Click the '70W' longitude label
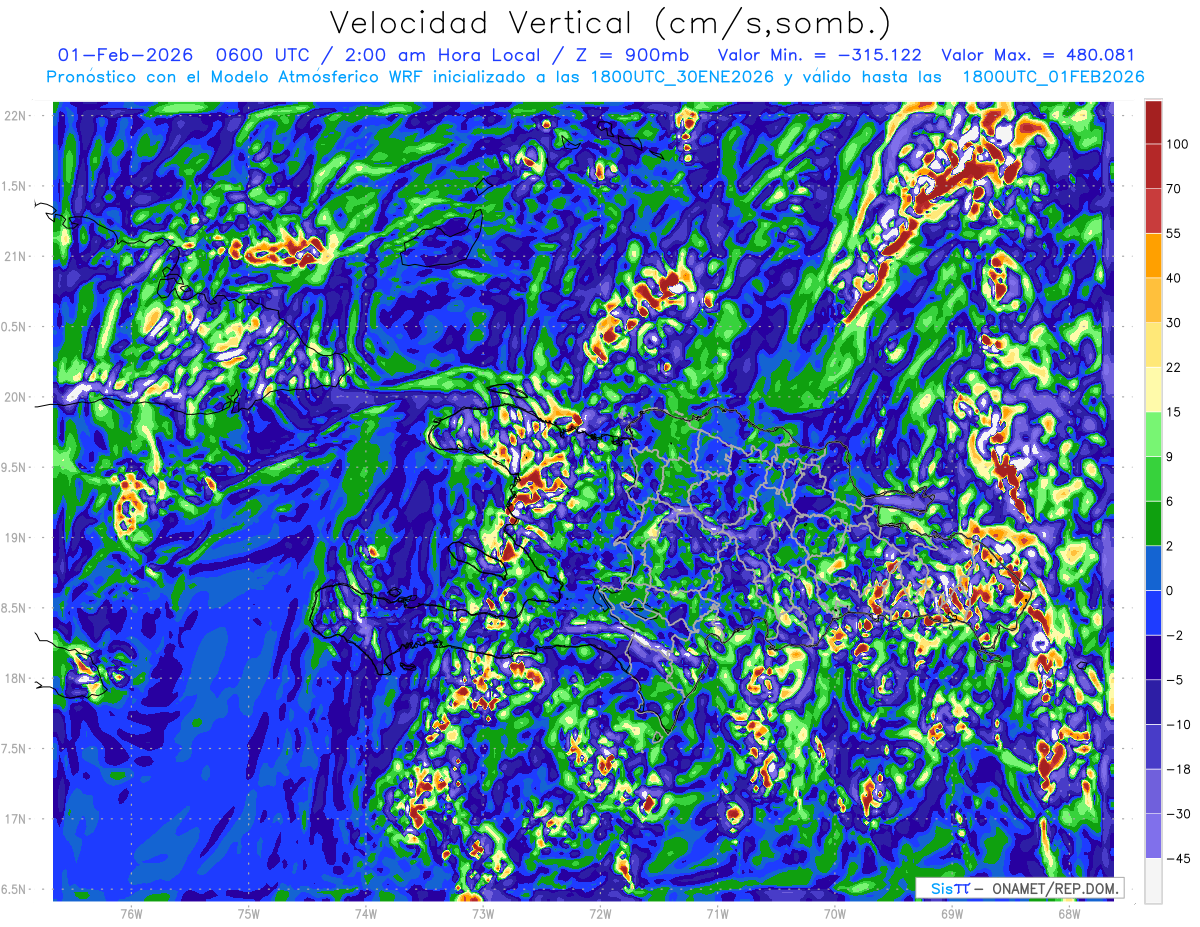This screenshot has height=927, width=1200. click(834, 913)
